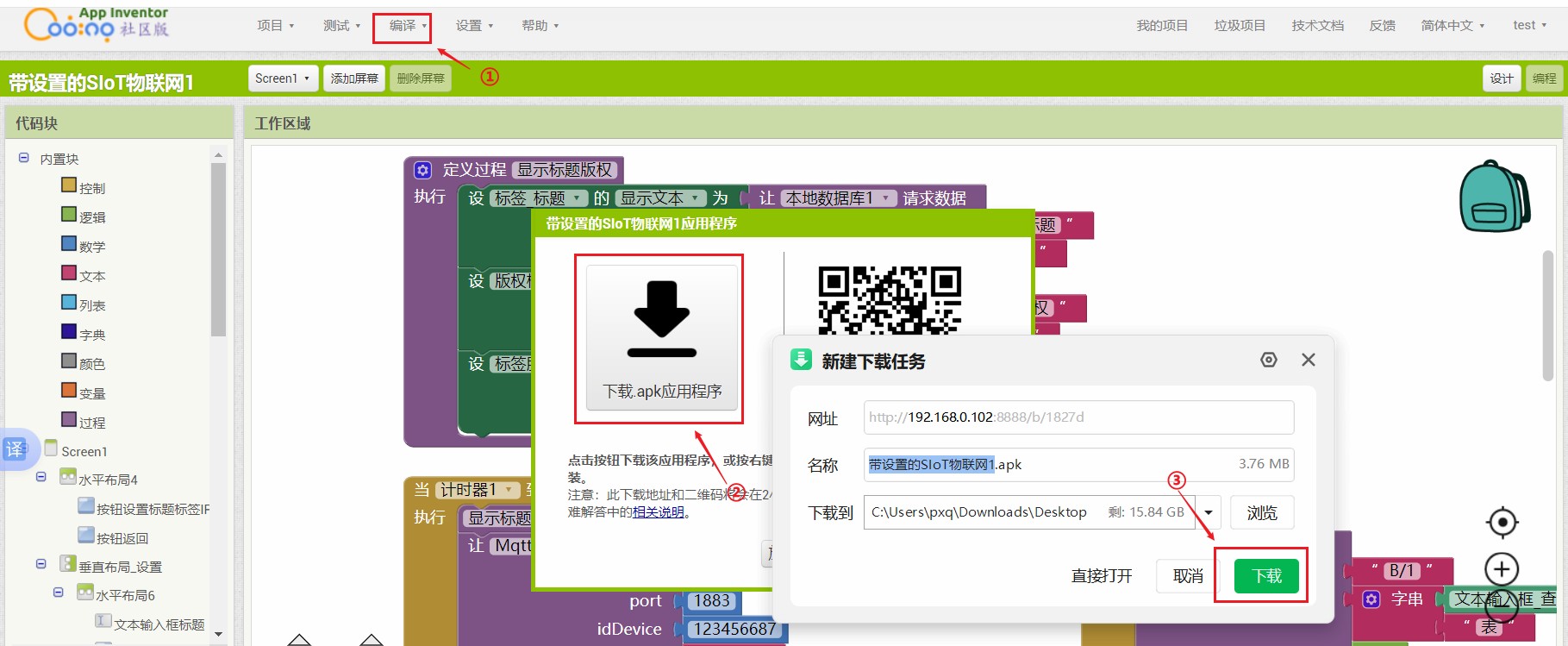Click the download .apk application icon
1568x646 pixels.
pyautogui.click(x=661, y=321)
